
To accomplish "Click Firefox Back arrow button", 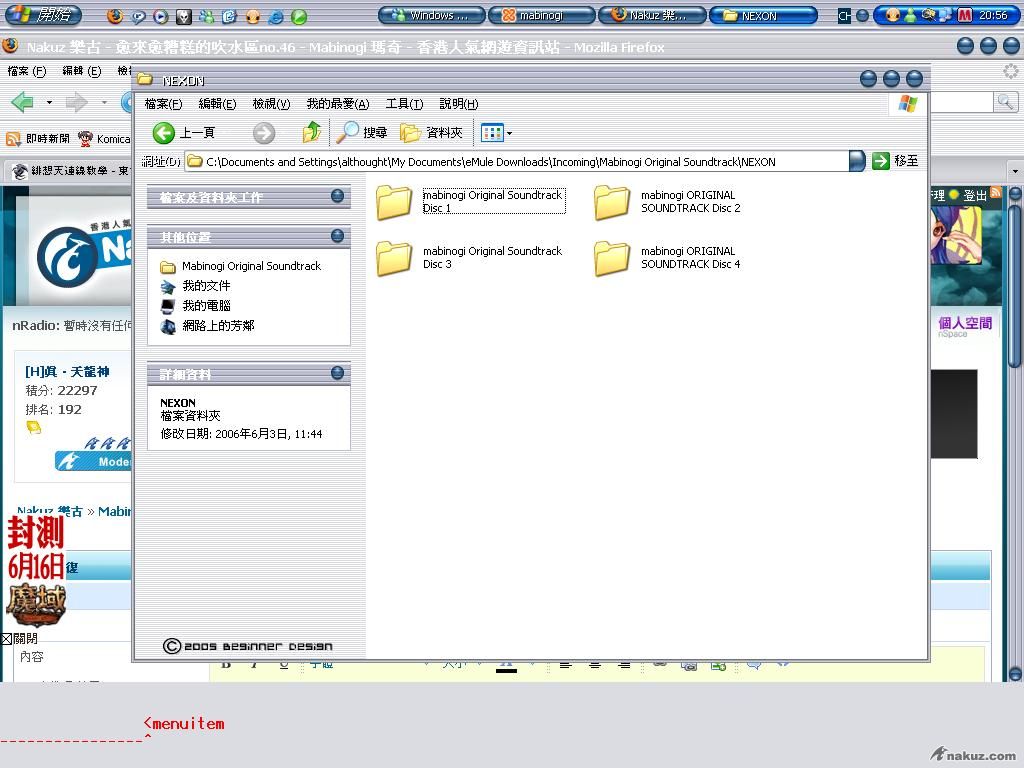I will pyautogui.click(x=23, y=103).
